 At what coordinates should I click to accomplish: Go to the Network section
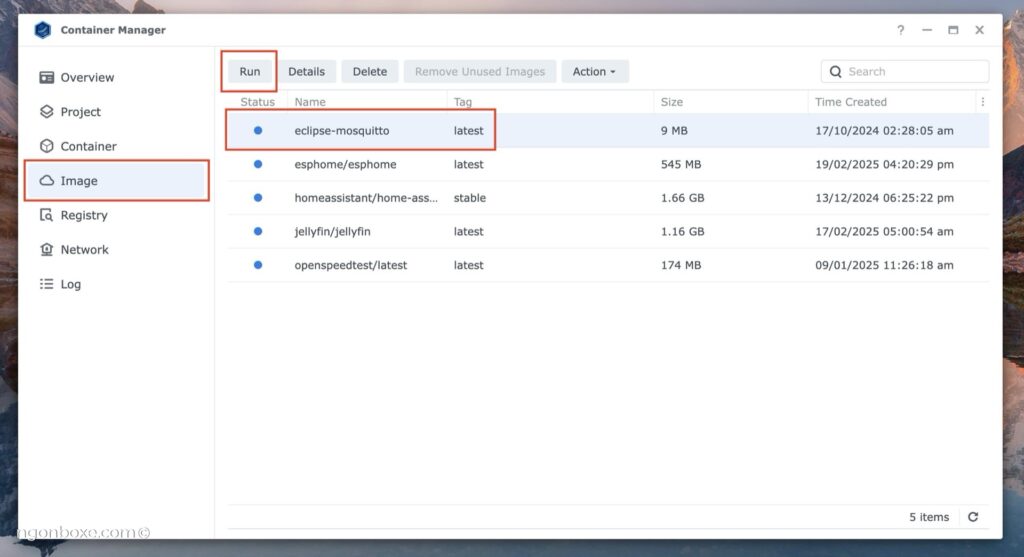[85, 249]
